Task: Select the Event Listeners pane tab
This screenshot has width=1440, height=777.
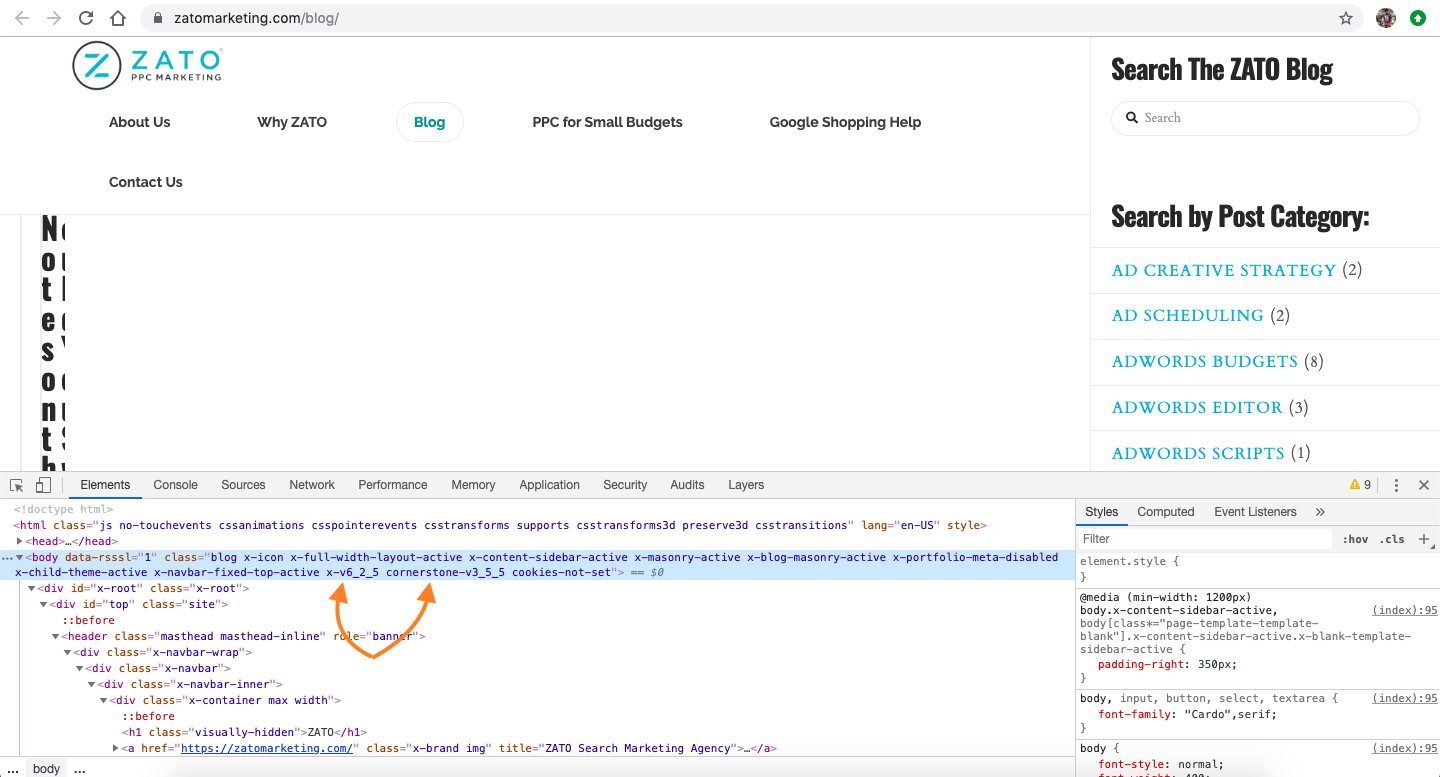Action: tap(1255, 512)
